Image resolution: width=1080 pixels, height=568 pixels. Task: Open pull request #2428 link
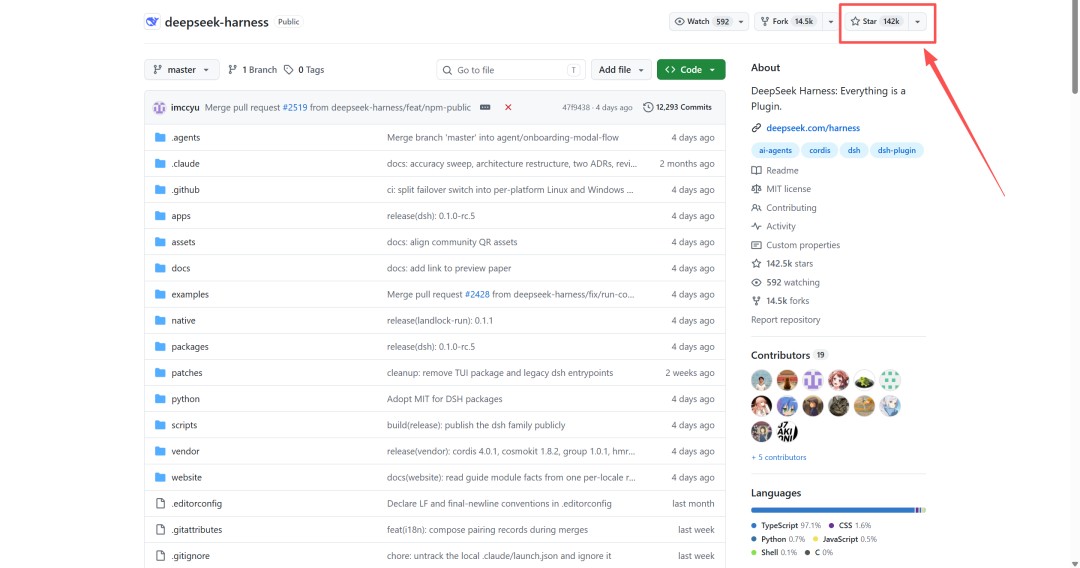click(x=477, y=294)
